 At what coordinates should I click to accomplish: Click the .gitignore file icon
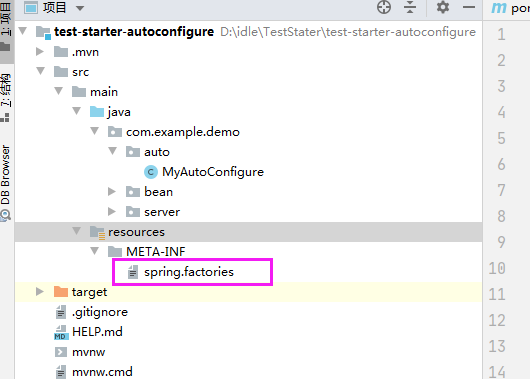(61, 312)
